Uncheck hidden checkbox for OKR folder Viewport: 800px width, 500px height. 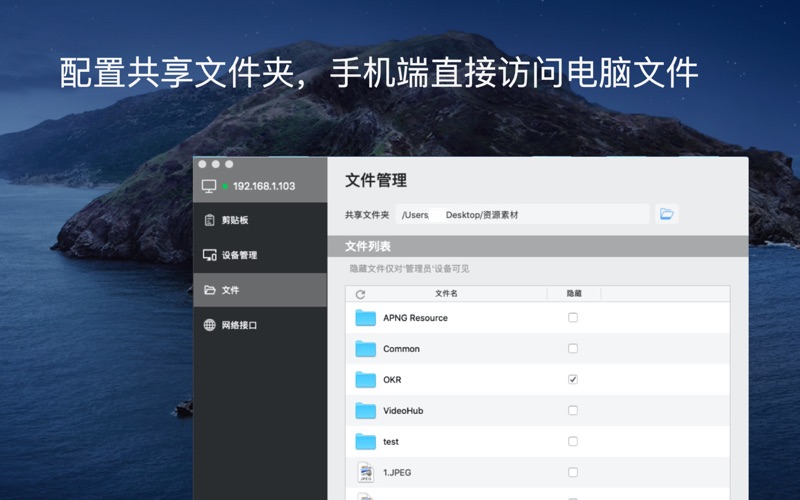pyautogui.click(x=573, y=379)
